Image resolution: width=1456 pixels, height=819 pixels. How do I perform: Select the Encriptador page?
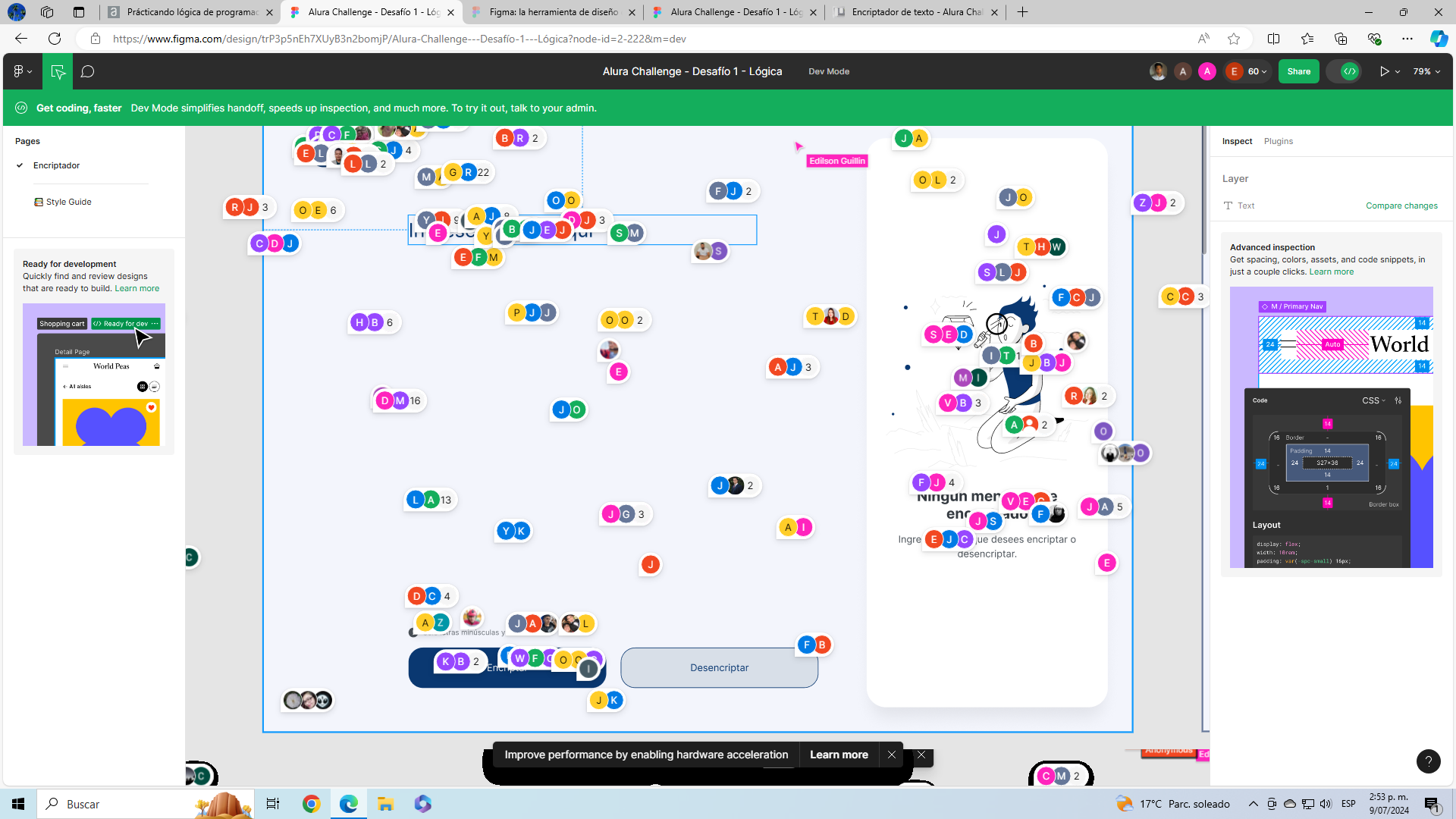point(56,165)
